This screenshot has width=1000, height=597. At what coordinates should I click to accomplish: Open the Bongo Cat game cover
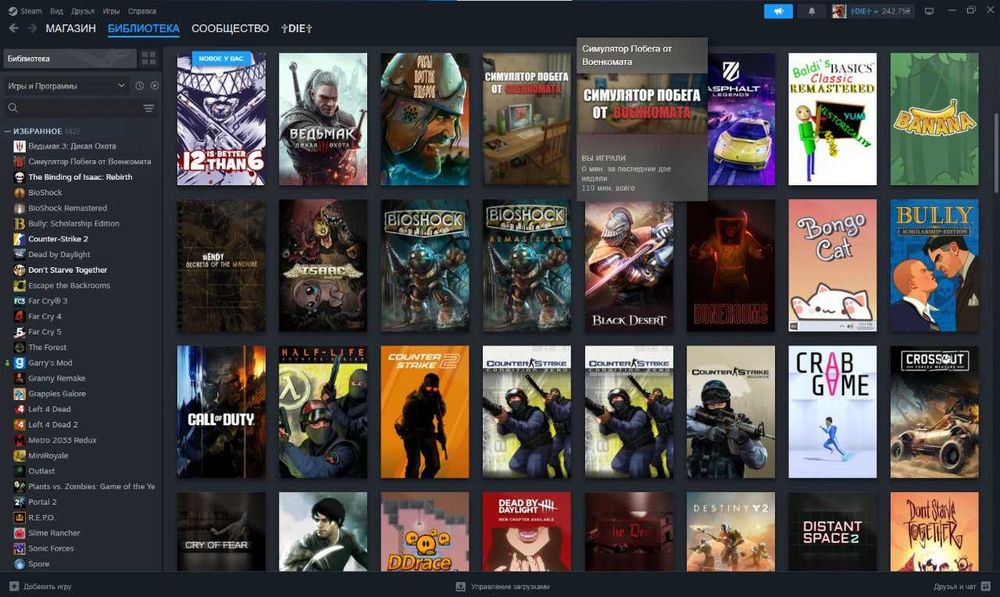(832, 265)
